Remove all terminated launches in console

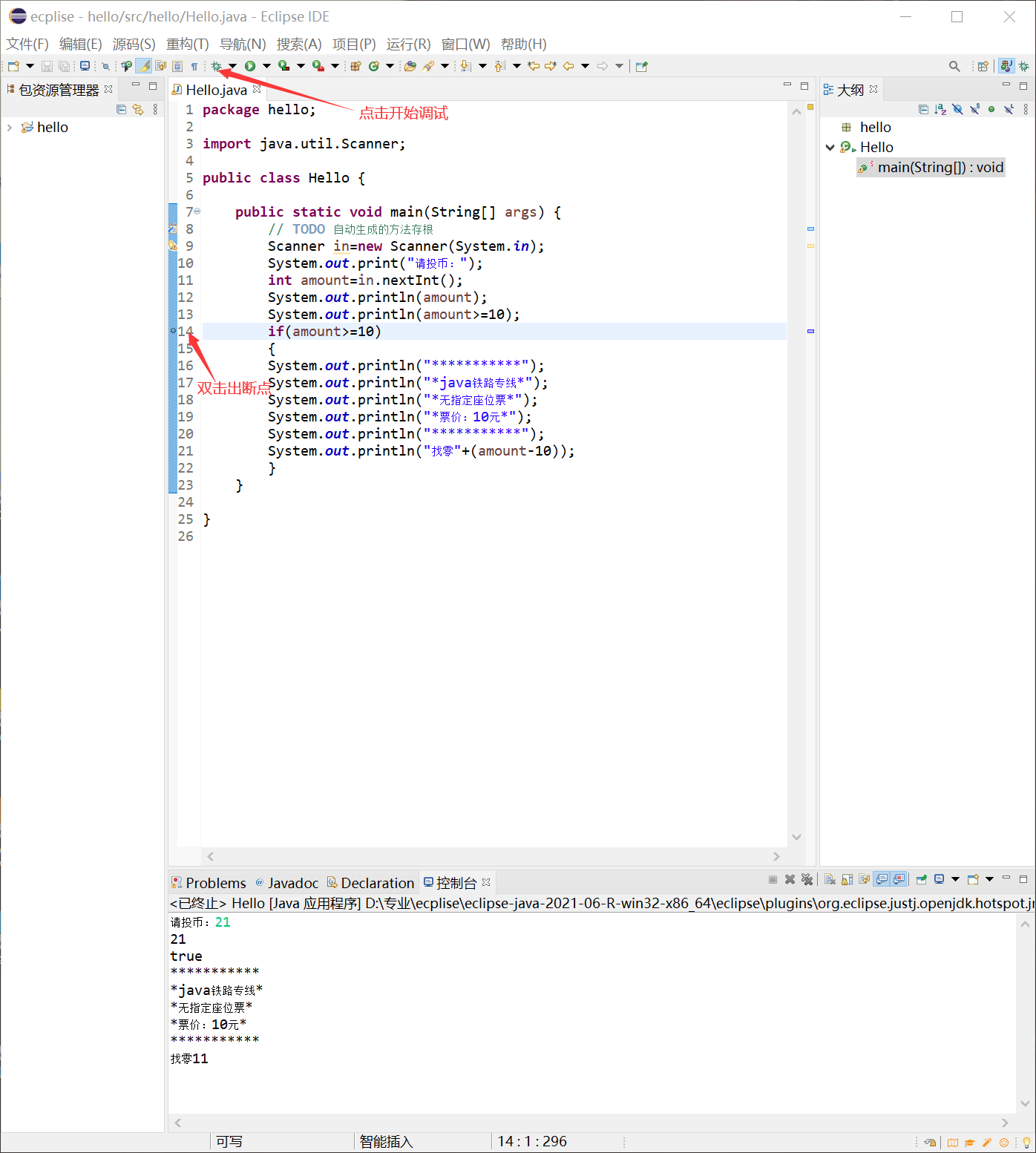pos(807,879)
